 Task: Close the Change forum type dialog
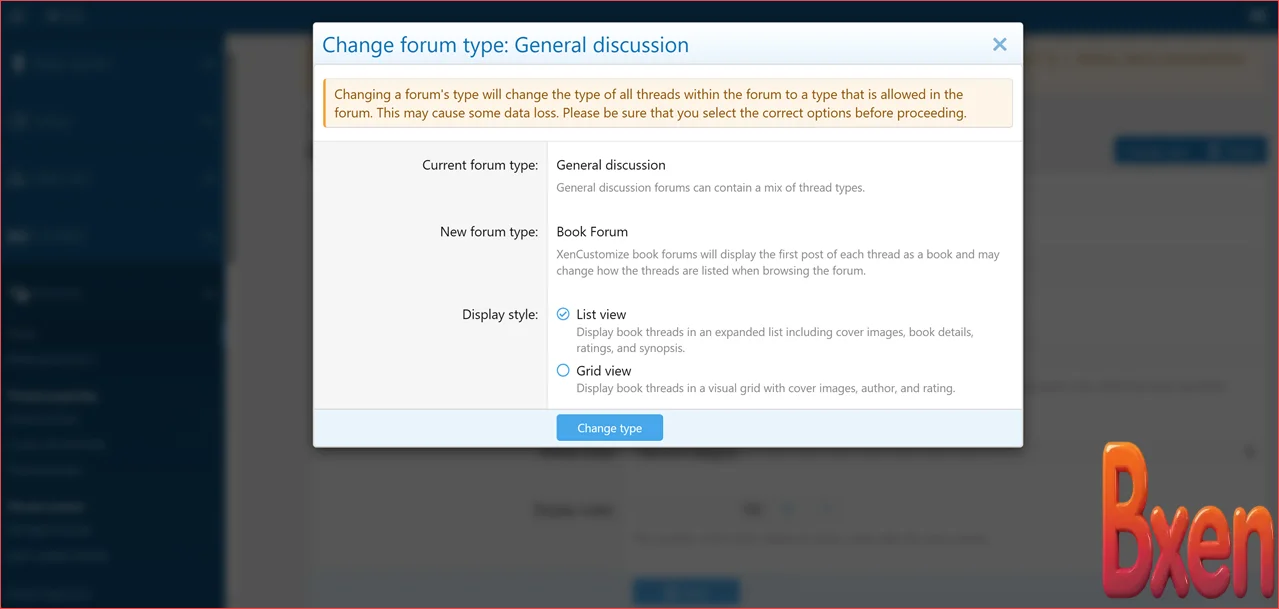pos(998,44)
